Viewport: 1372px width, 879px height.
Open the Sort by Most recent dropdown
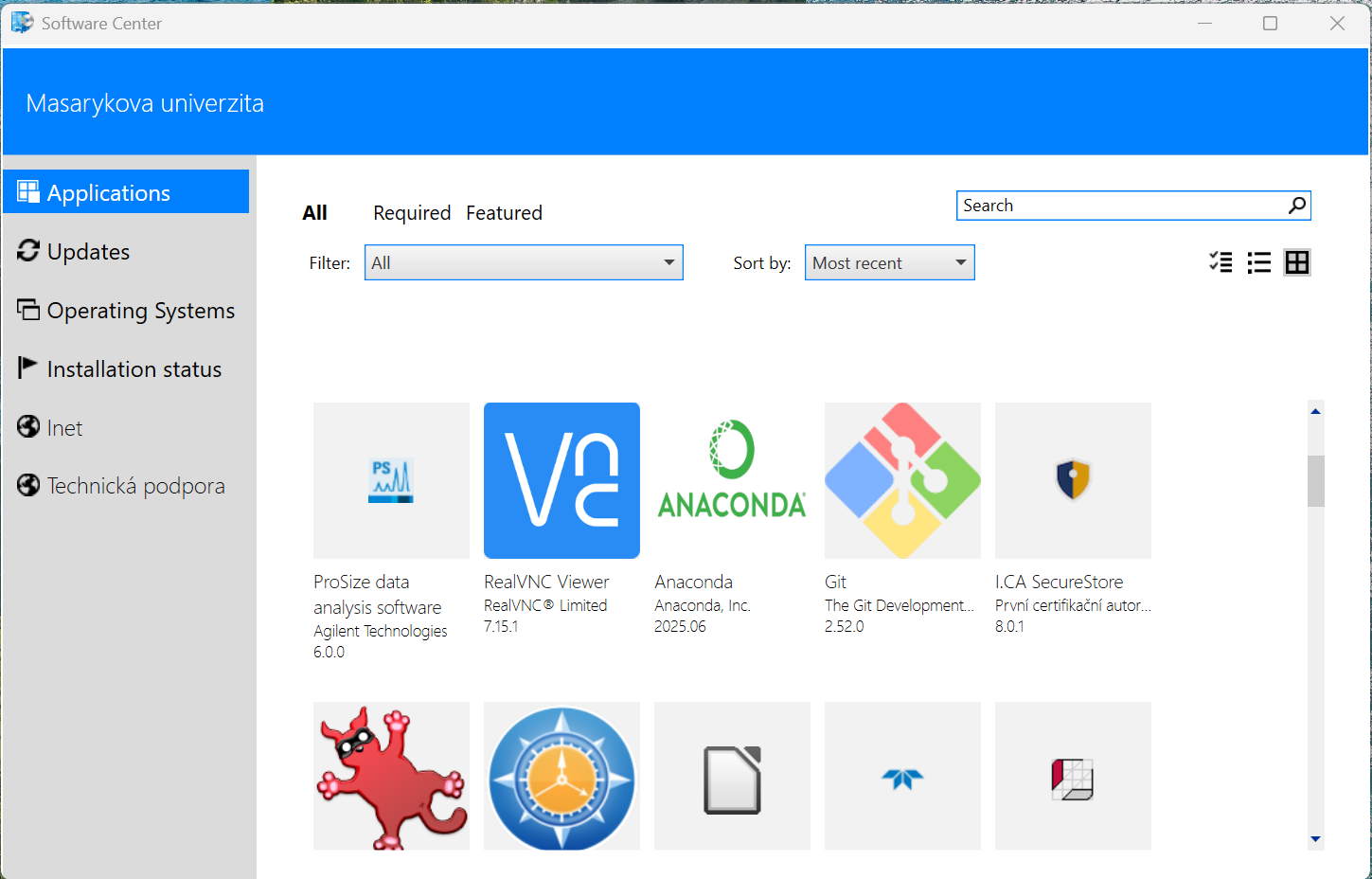889,262
